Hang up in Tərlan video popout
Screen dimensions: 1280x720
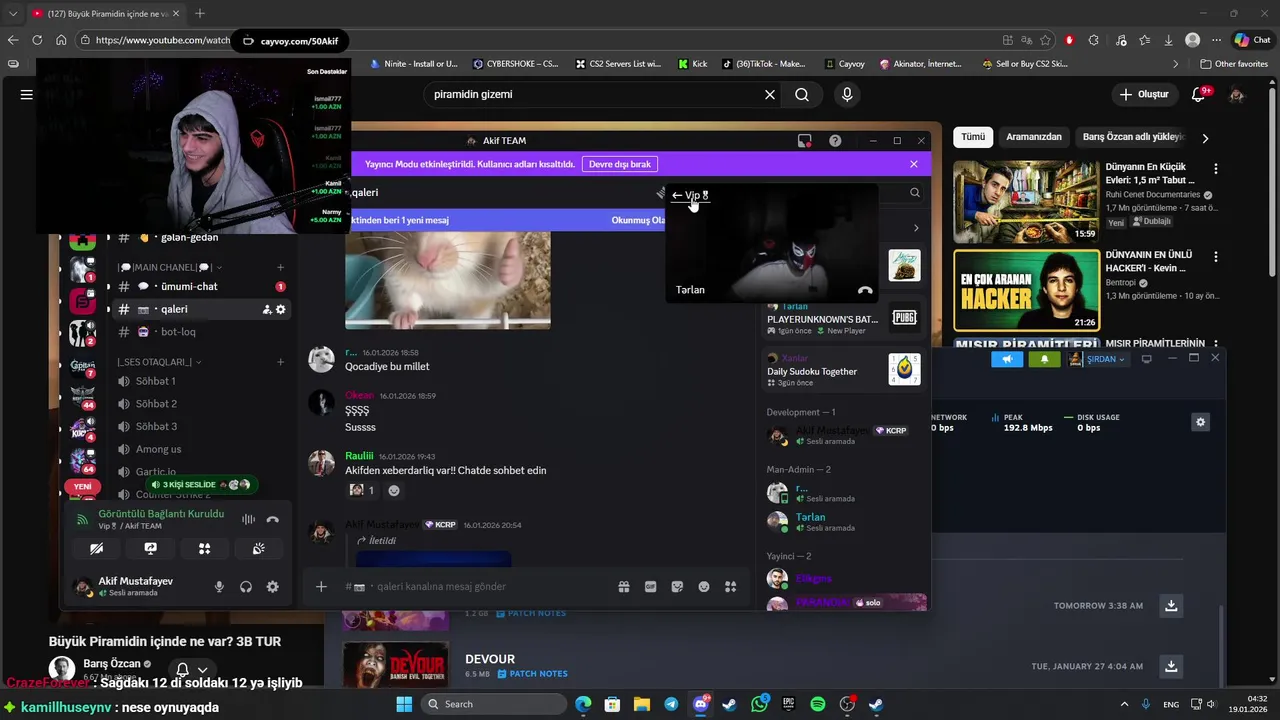(865, 290)
